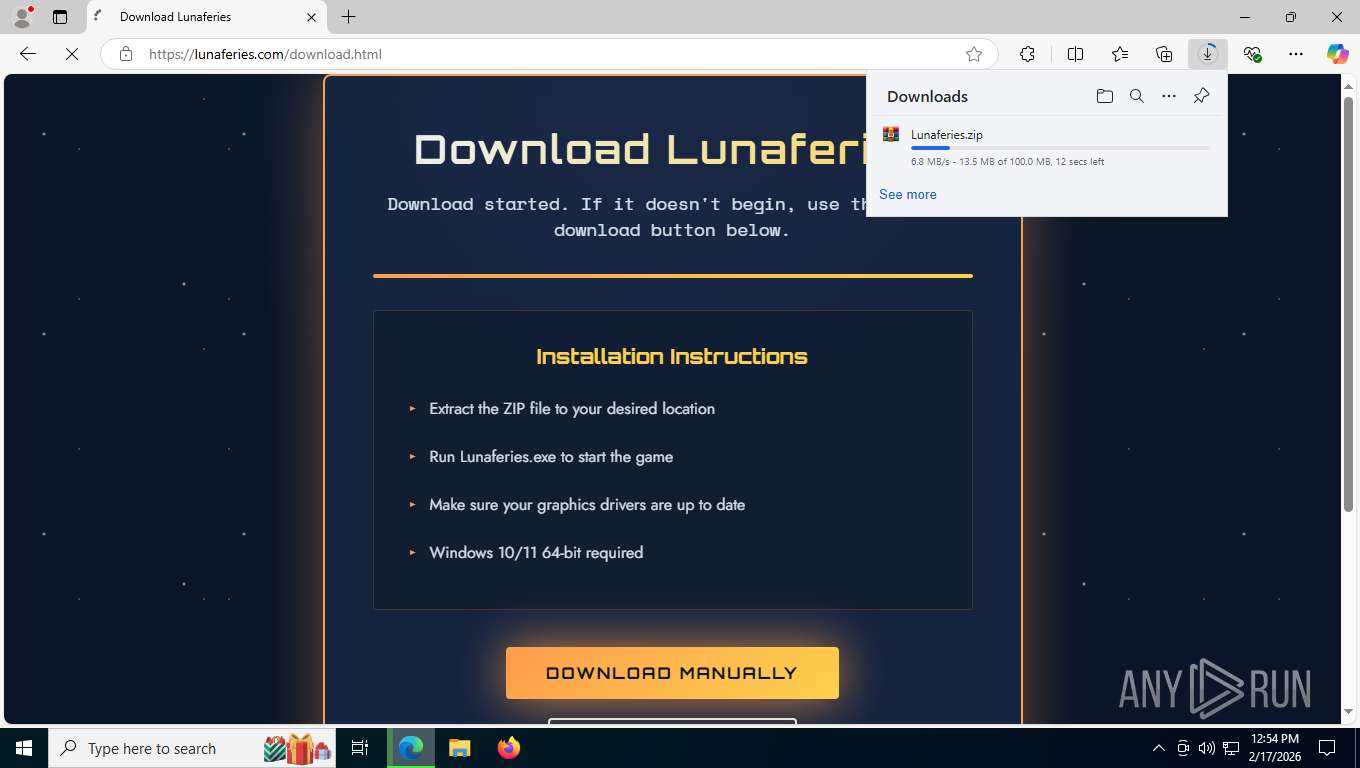Image resolution: width=1360 pixels, height=768 pixels.
Task: Click the DOWNLOAD MANUALLY button
Action: 672,673
